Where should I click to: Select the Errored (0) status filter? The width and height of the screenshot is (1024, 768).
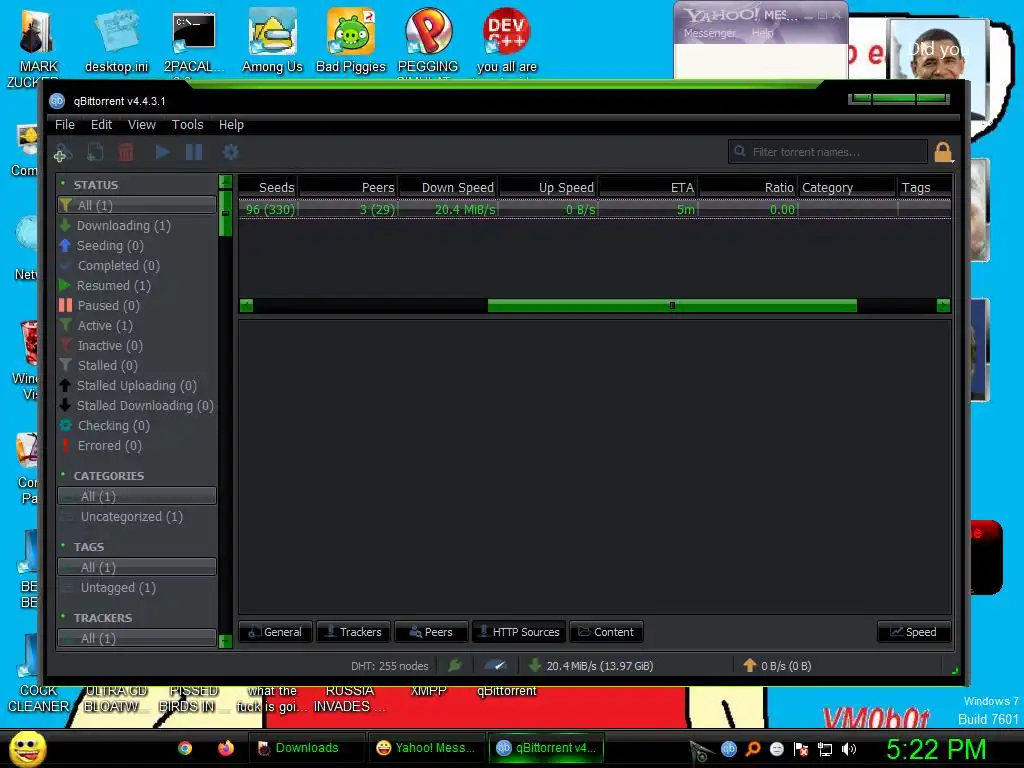136,445
